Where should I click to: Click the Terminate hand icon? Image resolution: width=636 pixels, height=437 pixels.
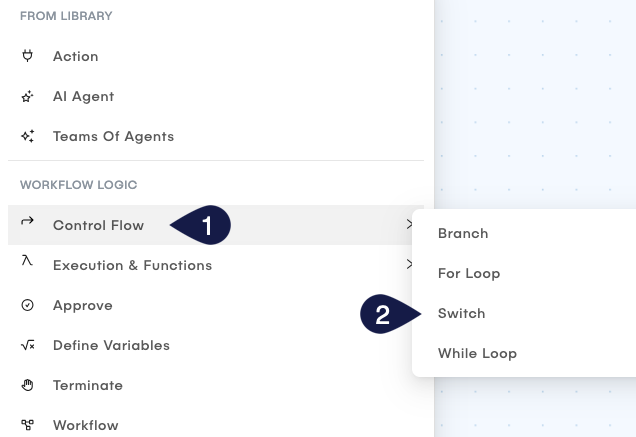[x=28, y=385]
